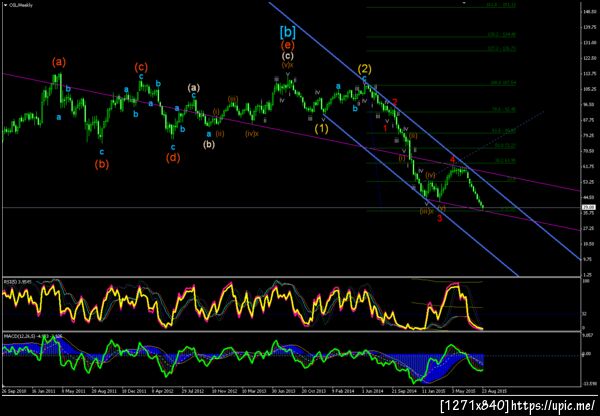Screen dimensions: 600x416
Task: Click the 53.25 price axis label
Action: coord(588,182)
